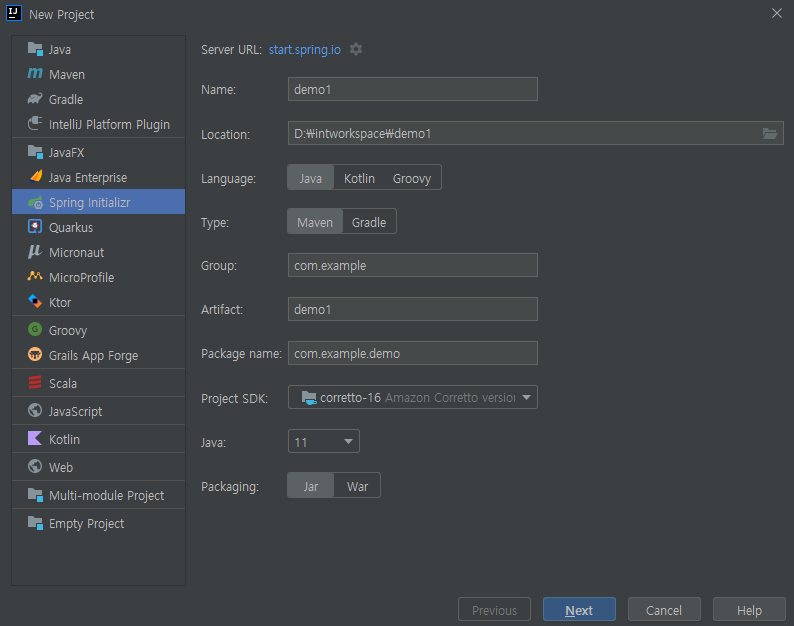Click the Artifact input field
This screenshot has width=794, height=626.
click(x=413, y=309)
